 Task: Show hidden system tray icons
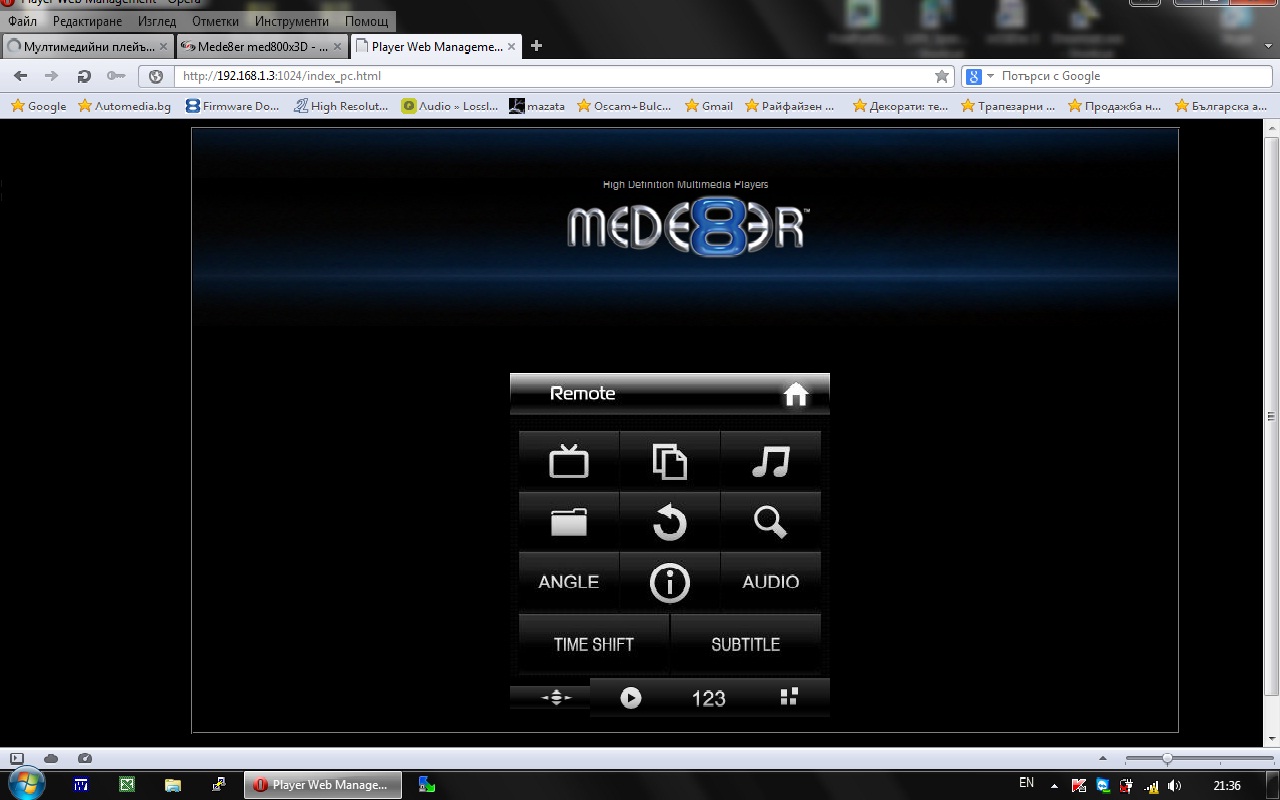coord(1054,786)
